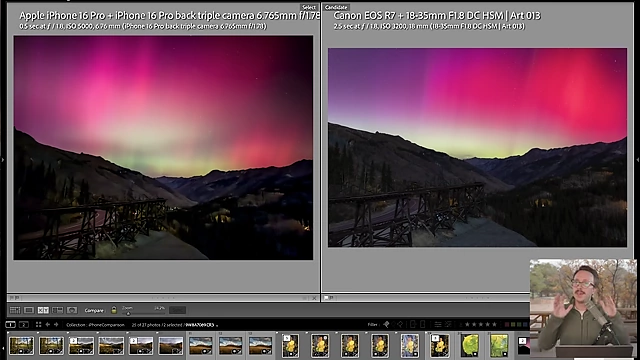Filter by rejected photos flag icon

(x=400, y=324)
